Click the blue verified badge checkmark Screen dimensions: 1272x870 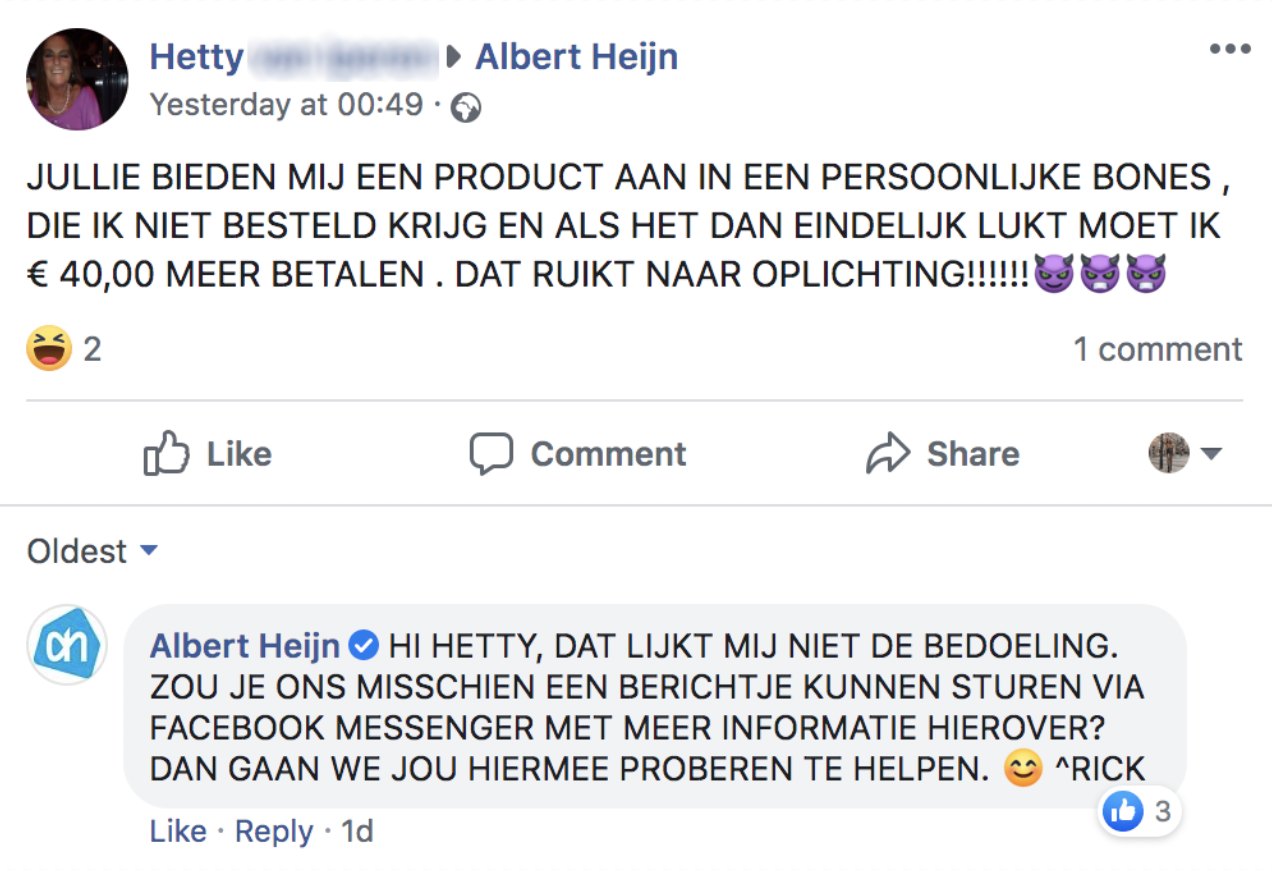click(365, 646)
